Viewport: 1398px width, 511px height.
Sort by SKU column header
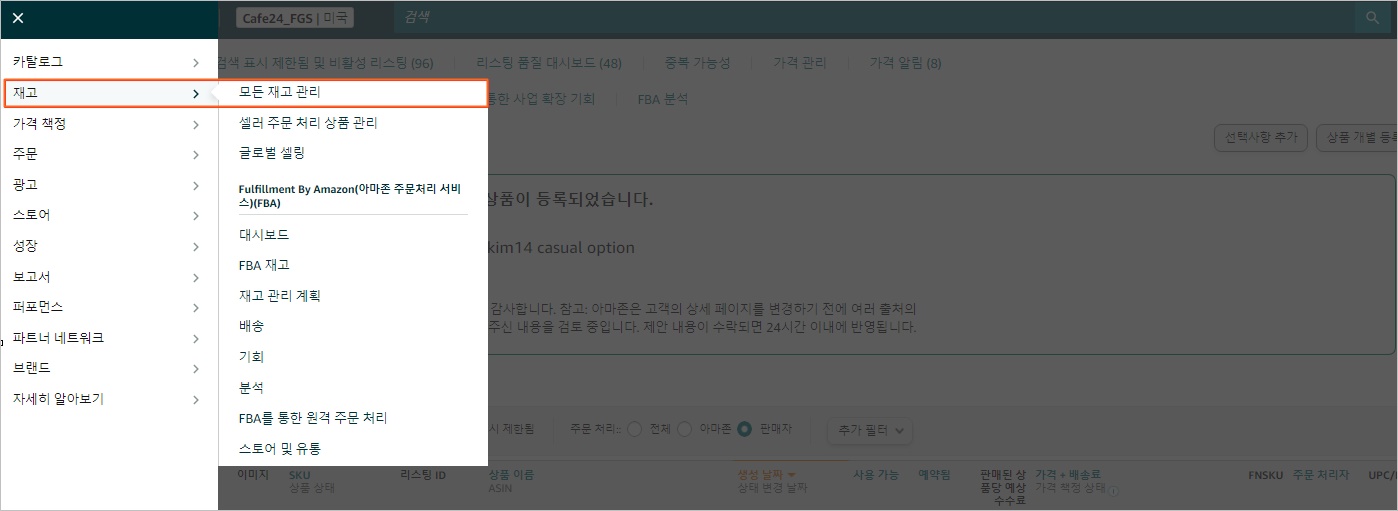pyautogui.click(x=300, y=475)
